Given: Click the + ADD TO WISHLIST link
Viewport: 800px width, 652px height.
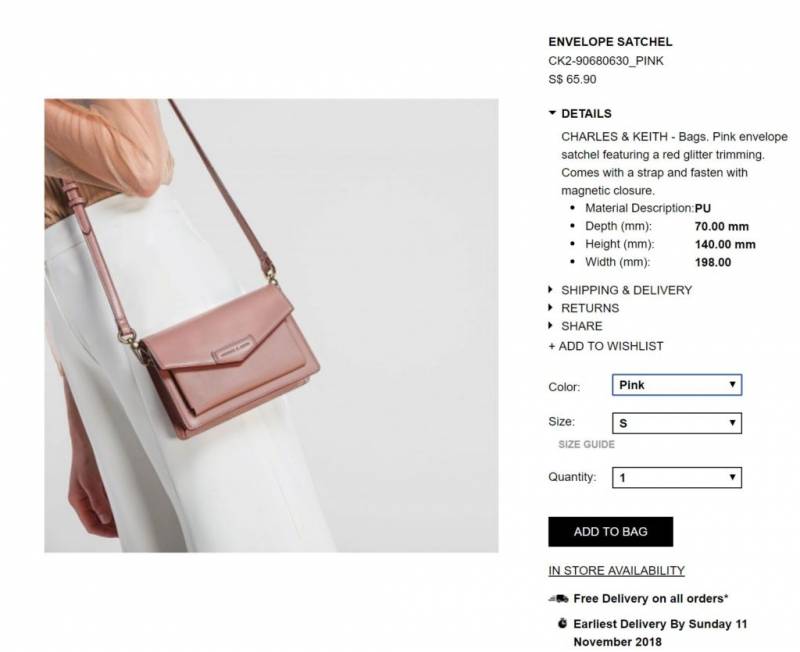Looking at the screenshot, I should pyautogui.click(x=606, y=346).
